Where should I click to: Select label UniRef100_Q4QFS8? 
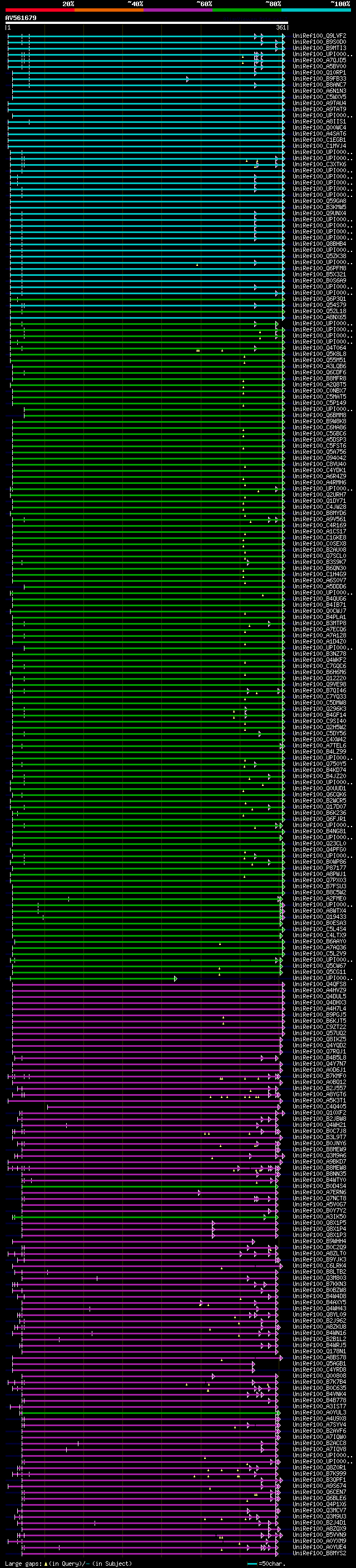pyautogui.click(x=319, y=985)
